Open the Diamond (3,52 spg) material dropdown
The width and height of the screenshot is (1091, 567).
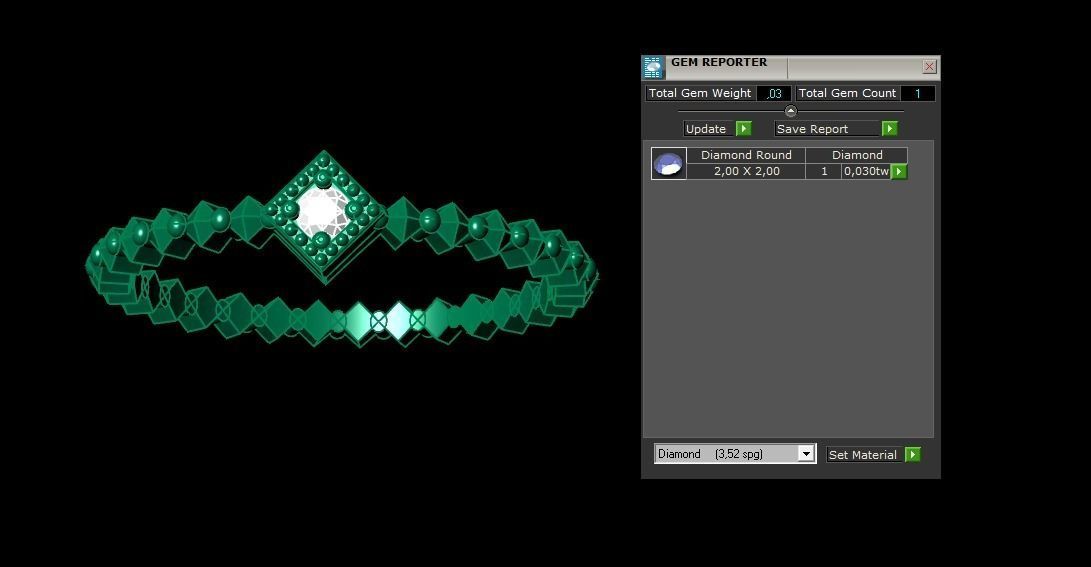click(x=735, y=454)
